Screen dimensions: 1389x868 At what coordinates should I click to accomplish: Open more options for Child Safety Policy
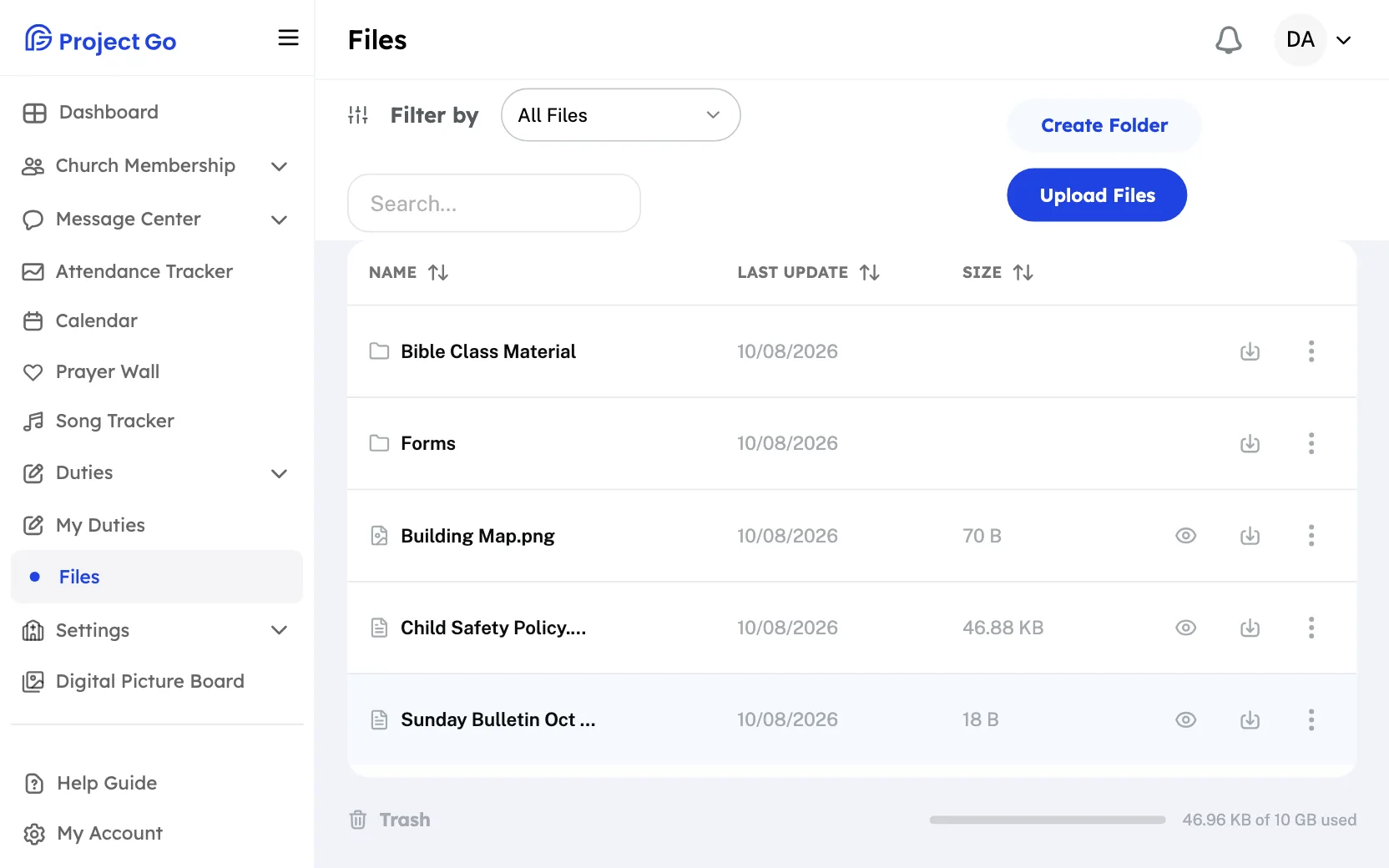pyautogui.click(x=1311, y=628)
